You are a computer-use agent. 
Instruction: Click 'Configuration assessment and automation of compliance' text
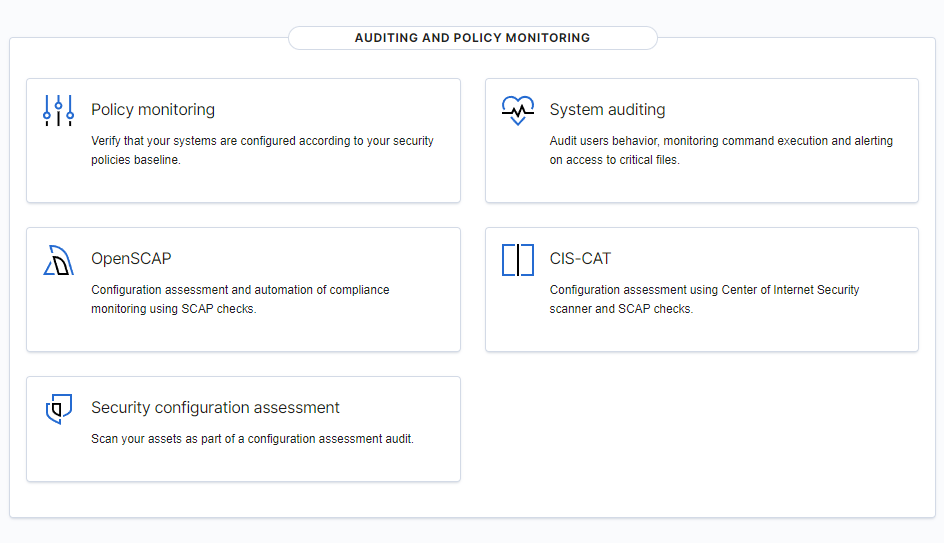tap(240, 299)
